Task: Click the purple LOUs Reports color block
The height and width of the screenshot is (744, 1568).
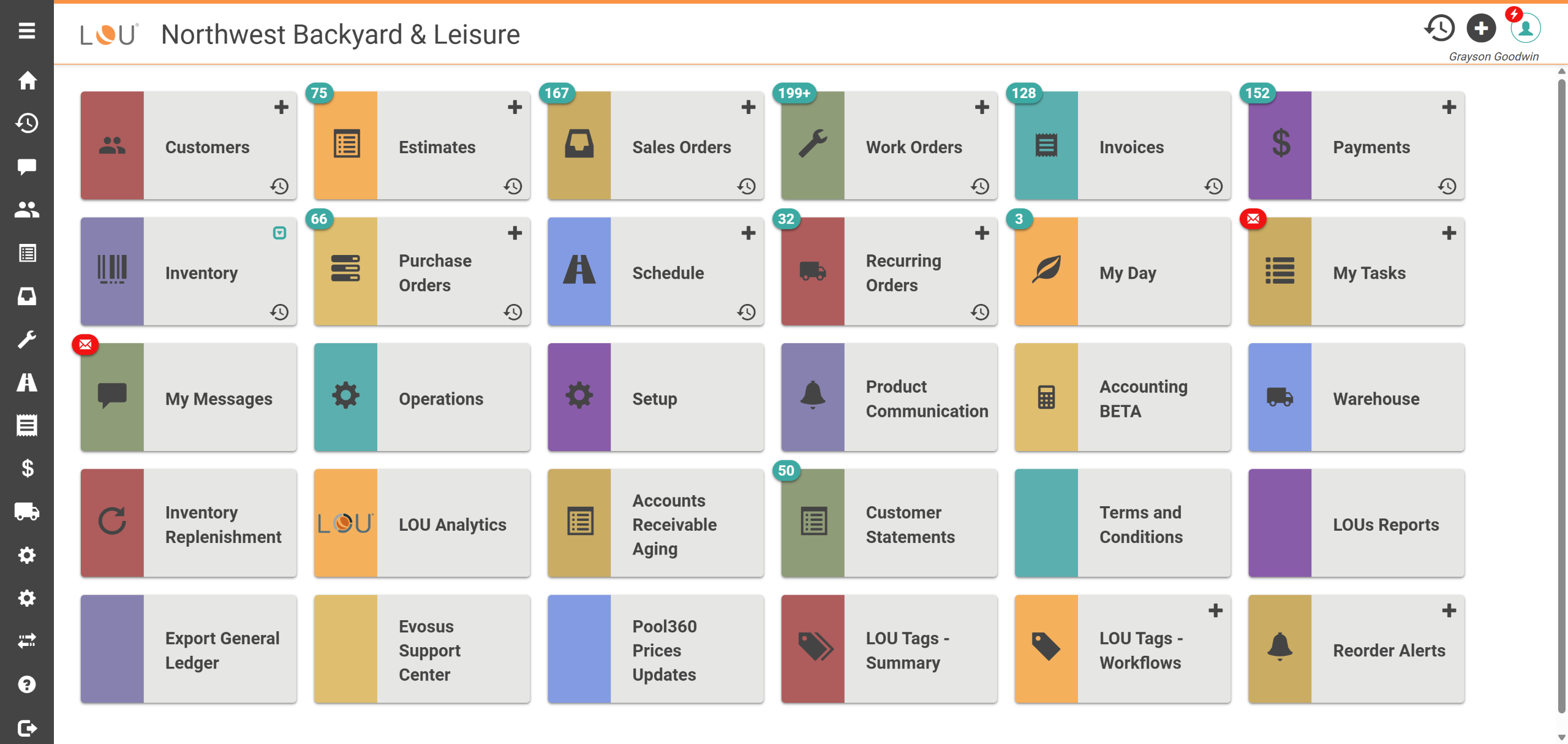Action: tap(1280, 523)
